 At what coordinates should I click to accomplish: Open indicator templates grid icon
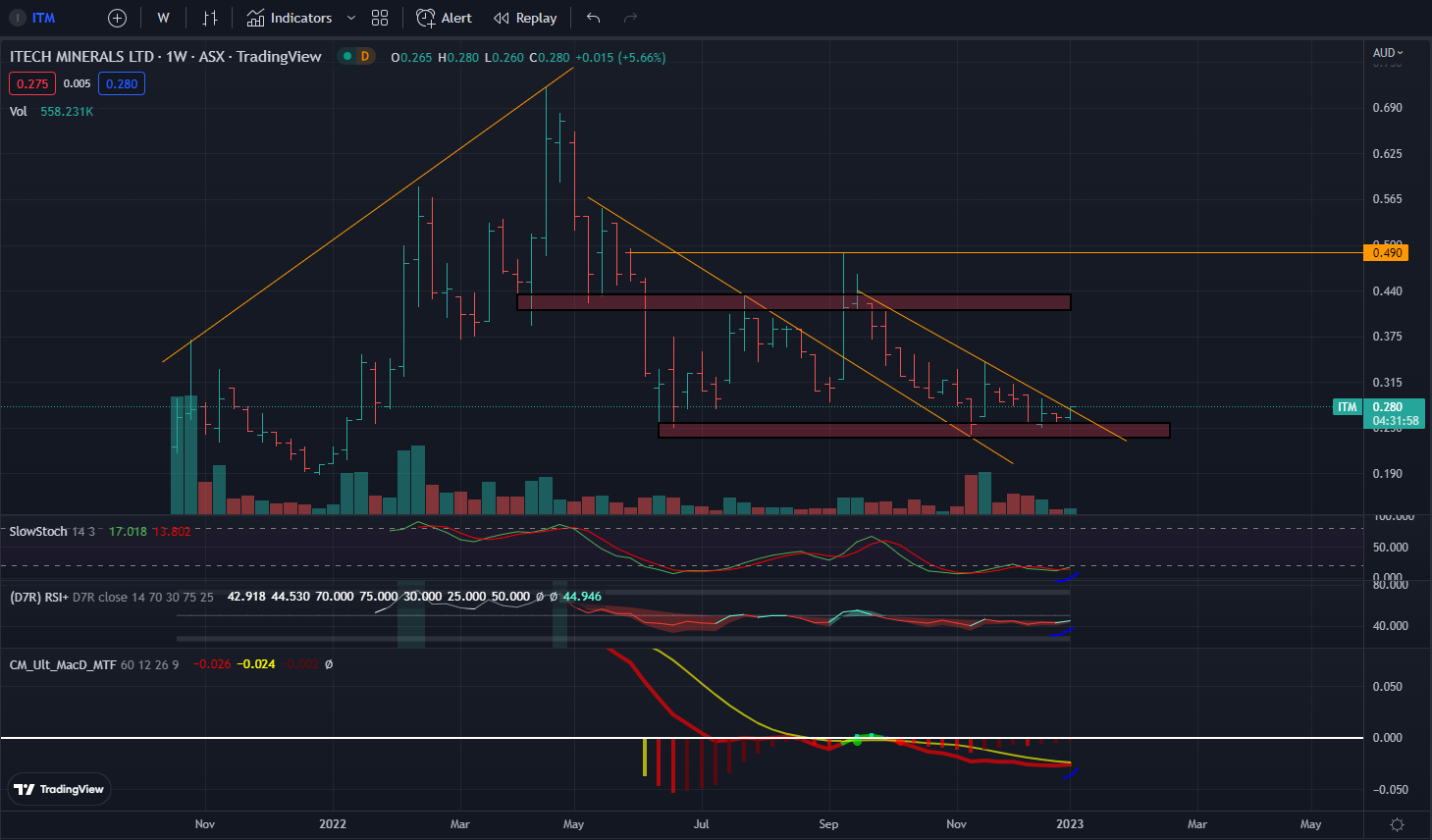(x=380, y=18)
